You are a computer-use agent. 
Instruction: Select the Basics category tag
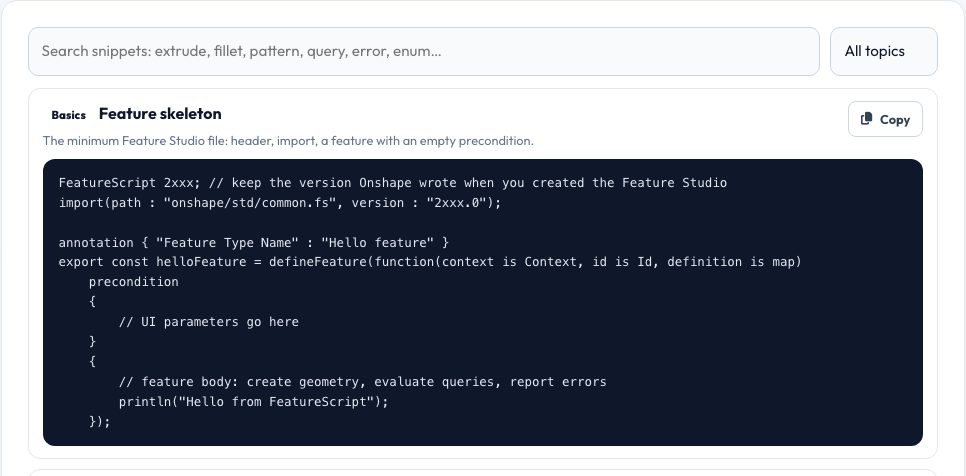click(x=68, y=115)
